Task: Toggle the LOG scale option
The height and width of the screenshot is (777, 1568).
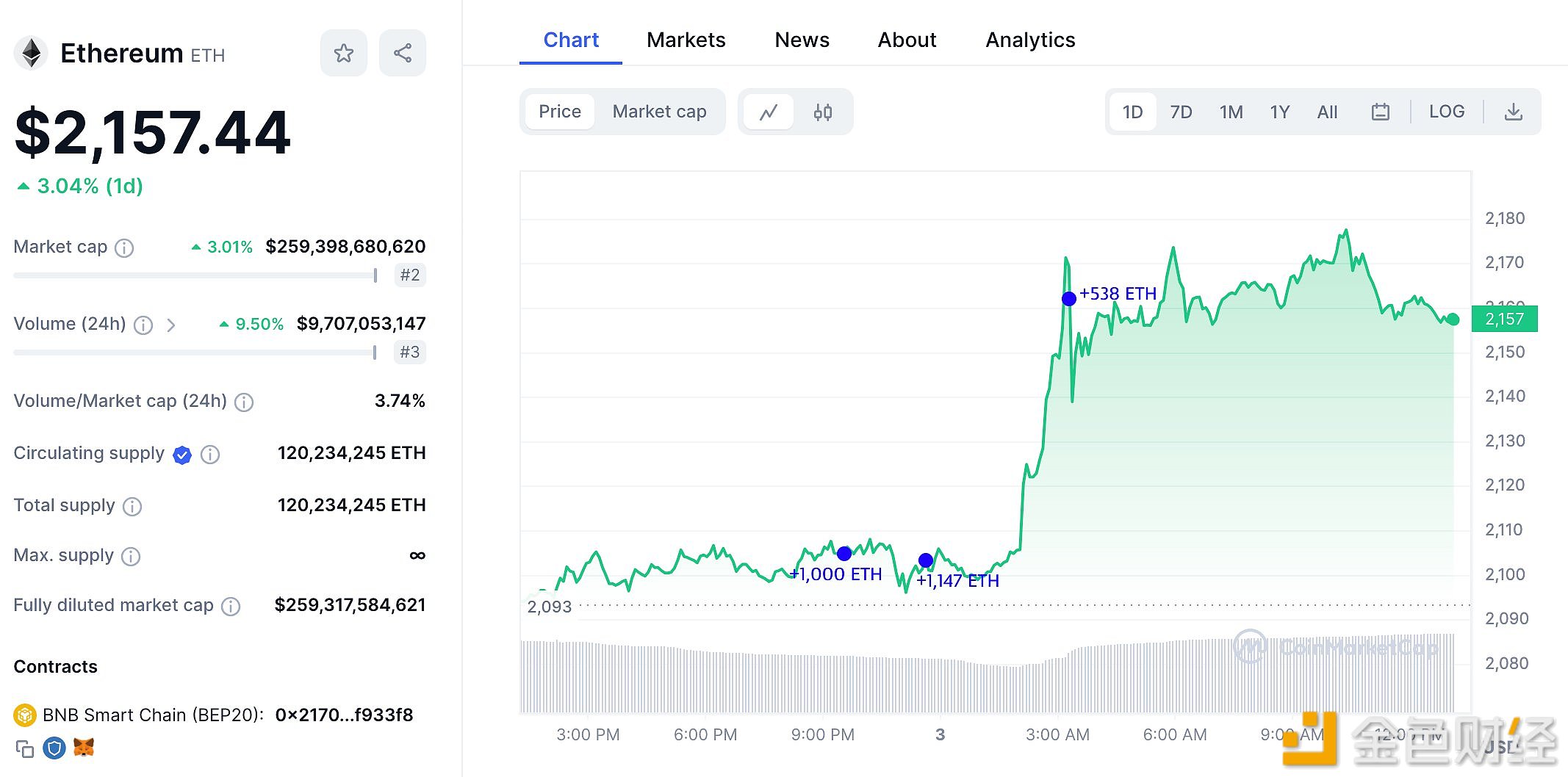Action: (1446, 112)
